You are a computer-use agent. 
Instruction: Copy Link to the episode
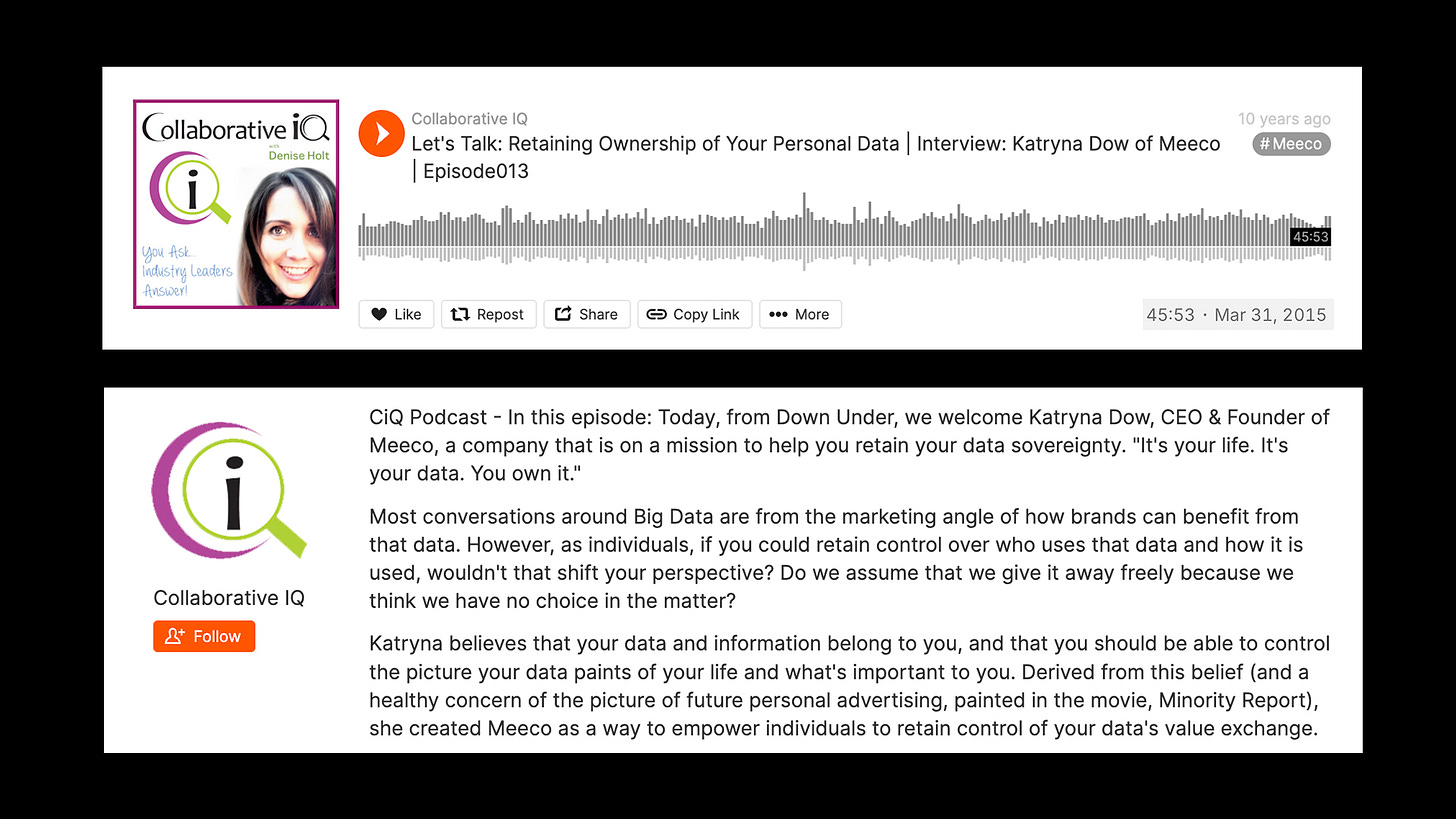pos(694,314)
